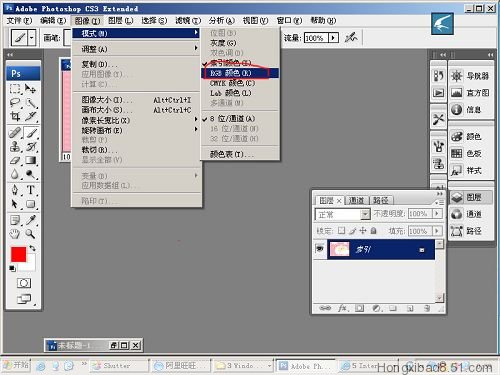
Task: Select the Gradient tool
Action: (x=31, y=160)
